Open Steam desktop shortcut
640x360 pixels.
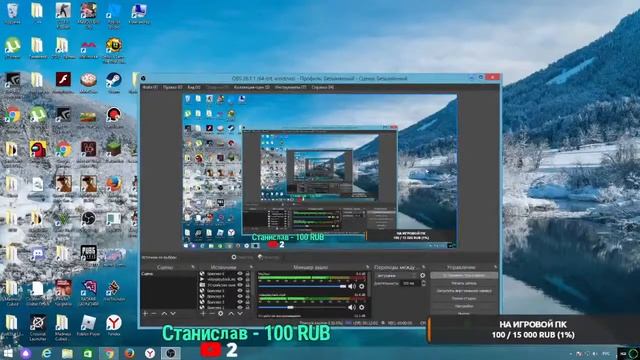pyautogui.click(x=113, y=82)
